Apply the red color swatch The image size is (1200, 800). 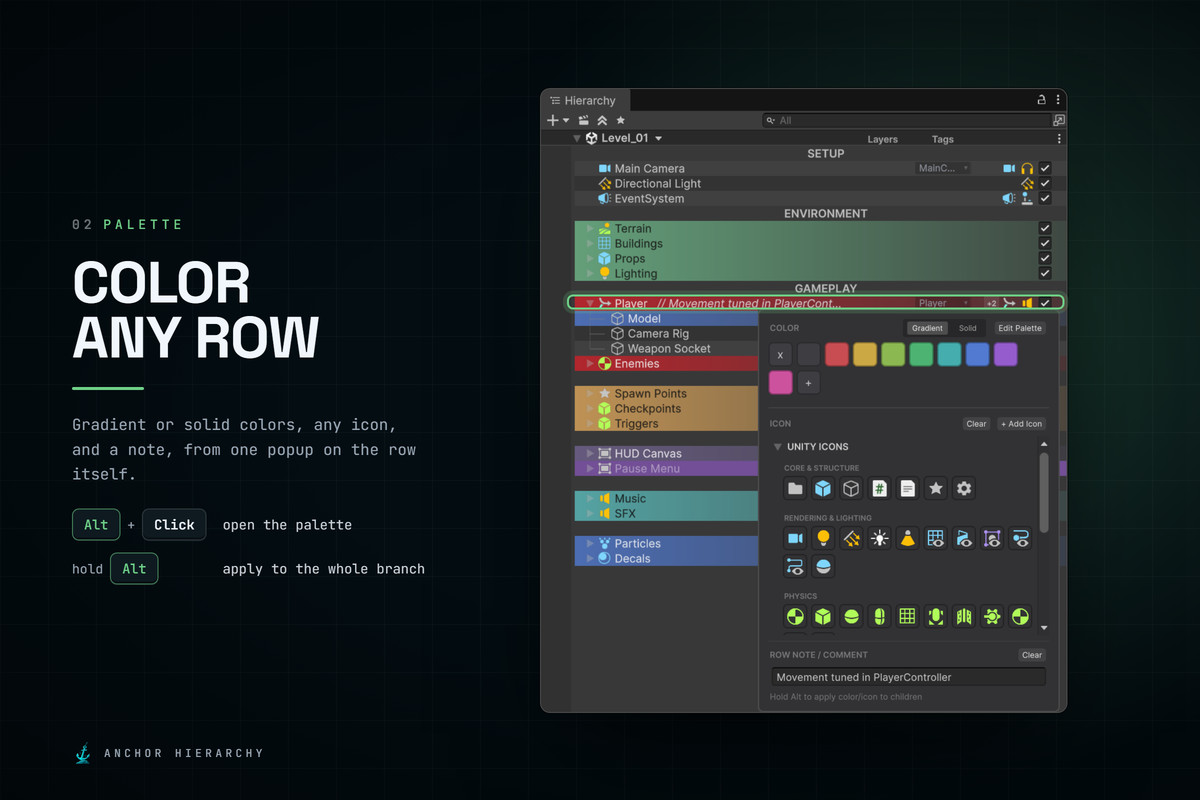click(x=837, y=354)
